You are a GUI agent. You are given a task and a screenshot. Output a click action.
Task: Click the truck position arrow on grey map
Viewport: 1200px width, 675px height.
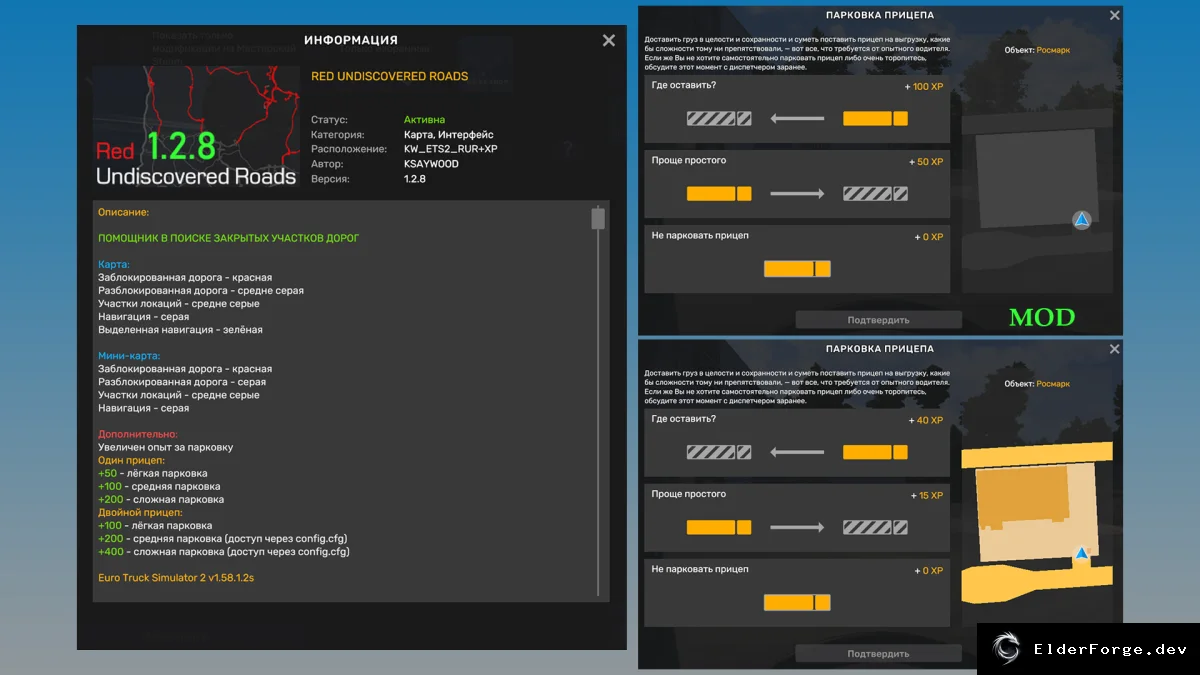[x=1081, y=219]
